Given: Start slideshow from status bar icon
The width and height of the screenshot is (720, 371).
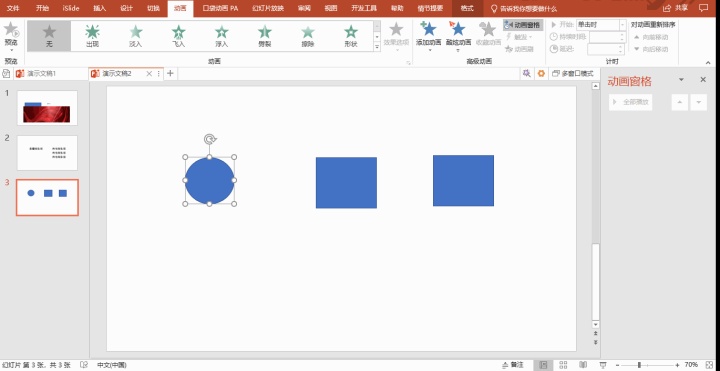Looking at the screenshot, I should click(603, 365).
